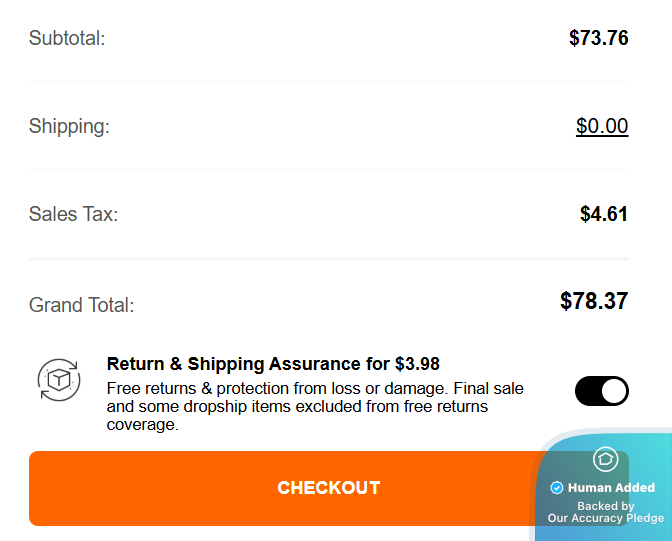Select the $73.76 subtotal amount
This screenshot has width=672, height=541.
[x=598, y=39]
